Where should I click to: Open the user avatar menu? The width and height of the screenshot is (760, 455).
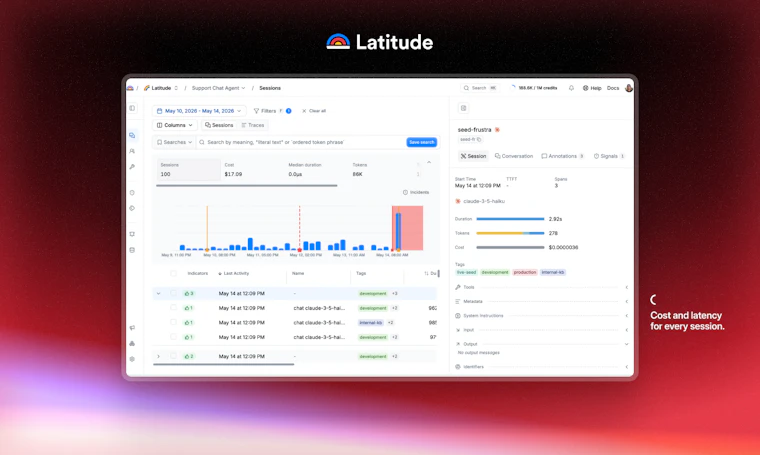tap(629, 88)
